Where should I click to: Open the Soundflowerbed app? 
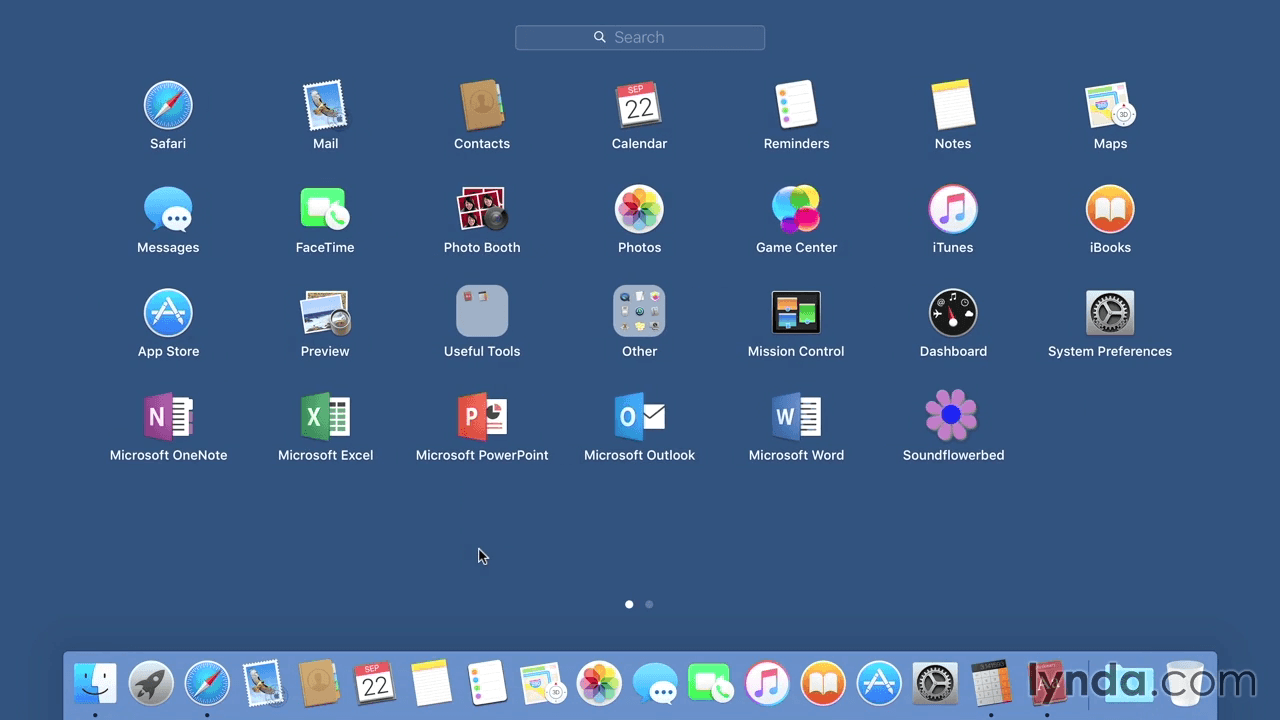click(x=953, y=415)
